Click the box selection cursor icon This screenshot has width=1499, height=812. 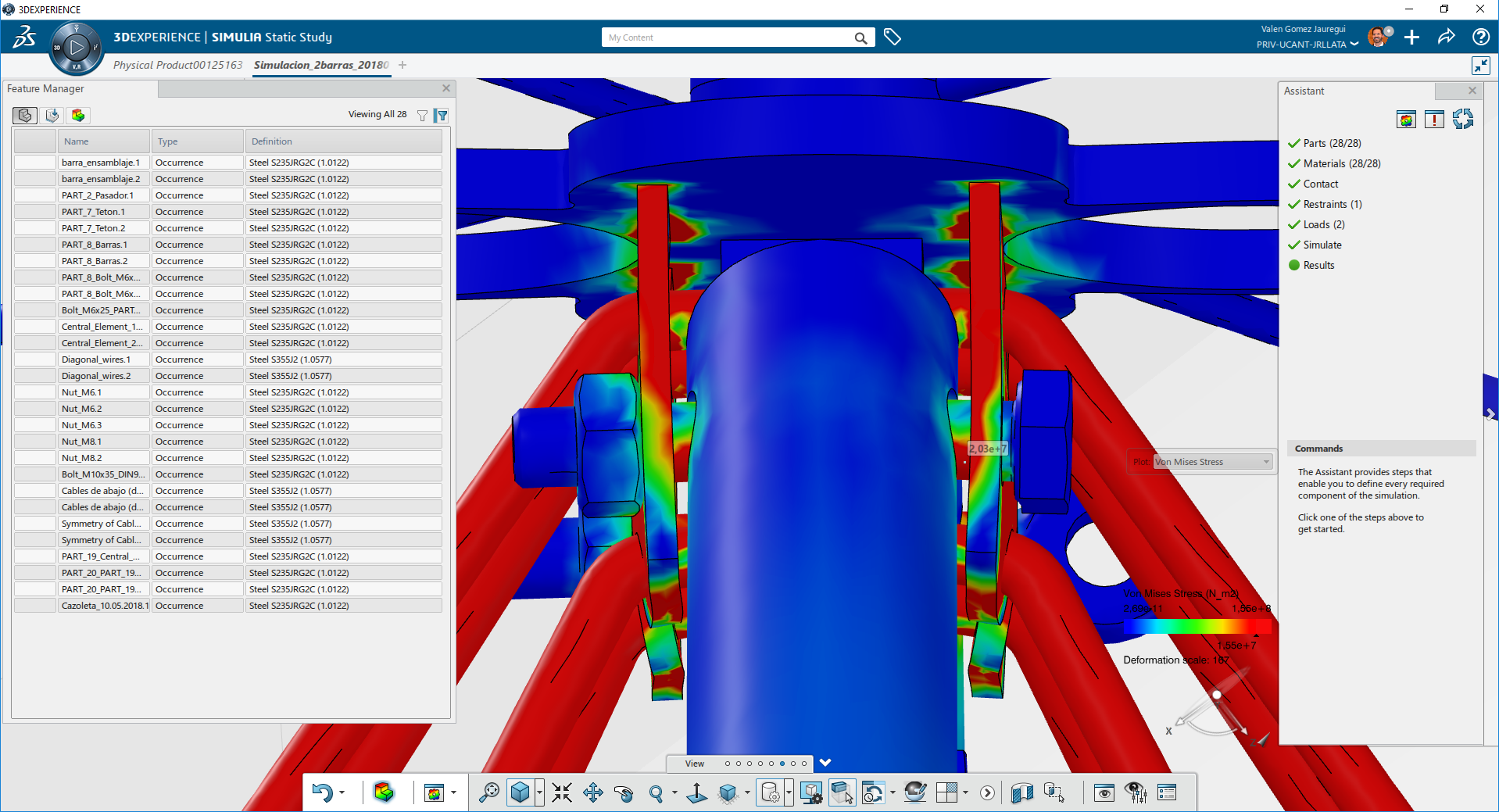(842, 792)
